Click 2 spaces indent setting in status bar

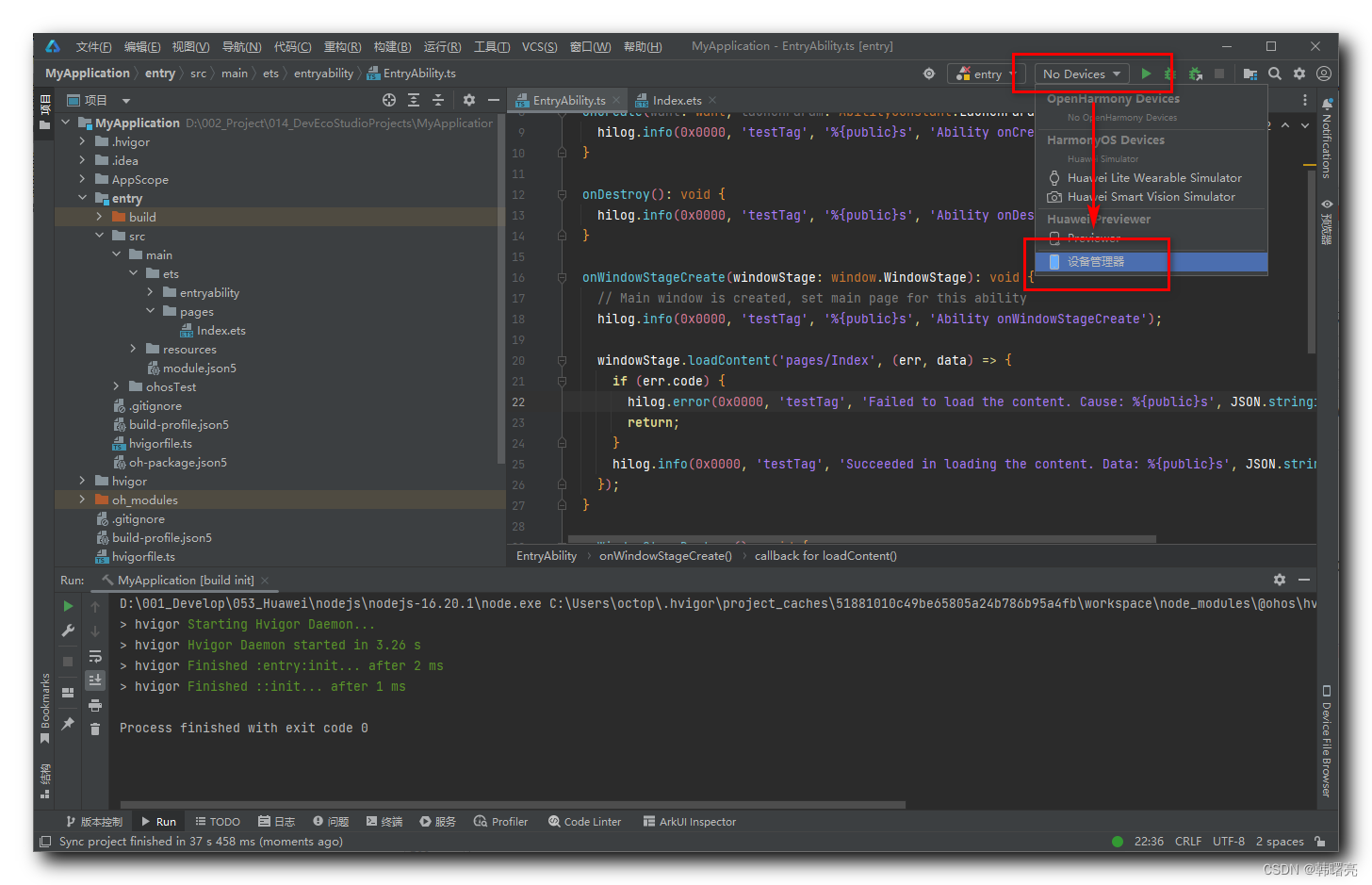[x=1280, y=842]
